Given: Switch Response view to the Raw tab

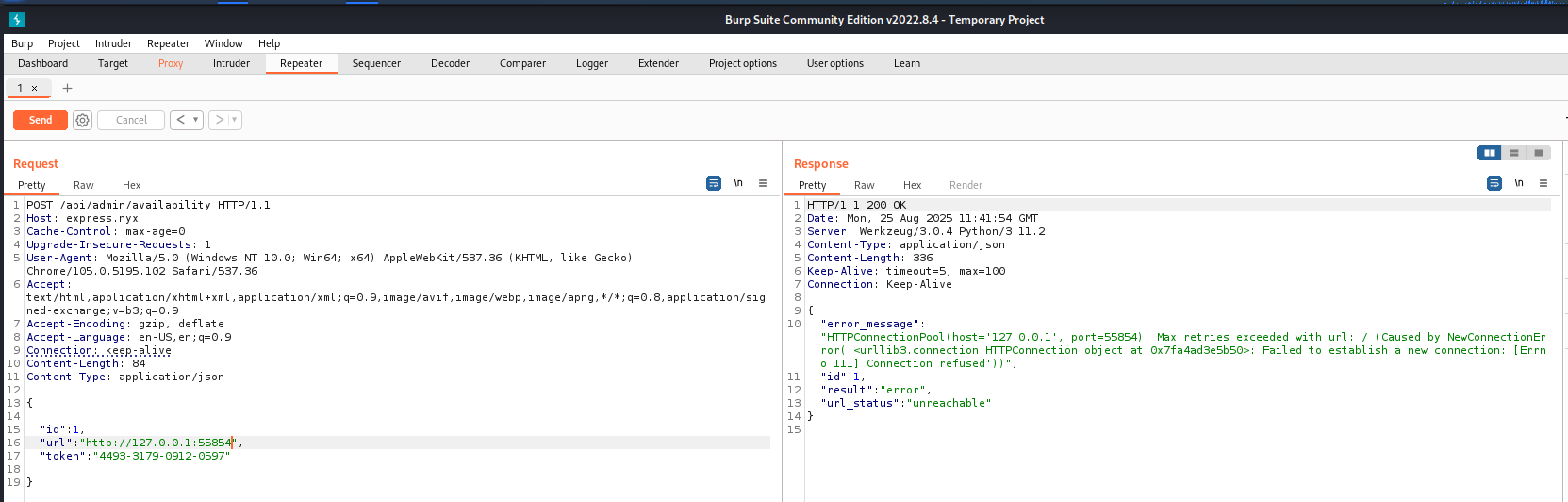Looking at the screenshot, I should tap(864, 185).
